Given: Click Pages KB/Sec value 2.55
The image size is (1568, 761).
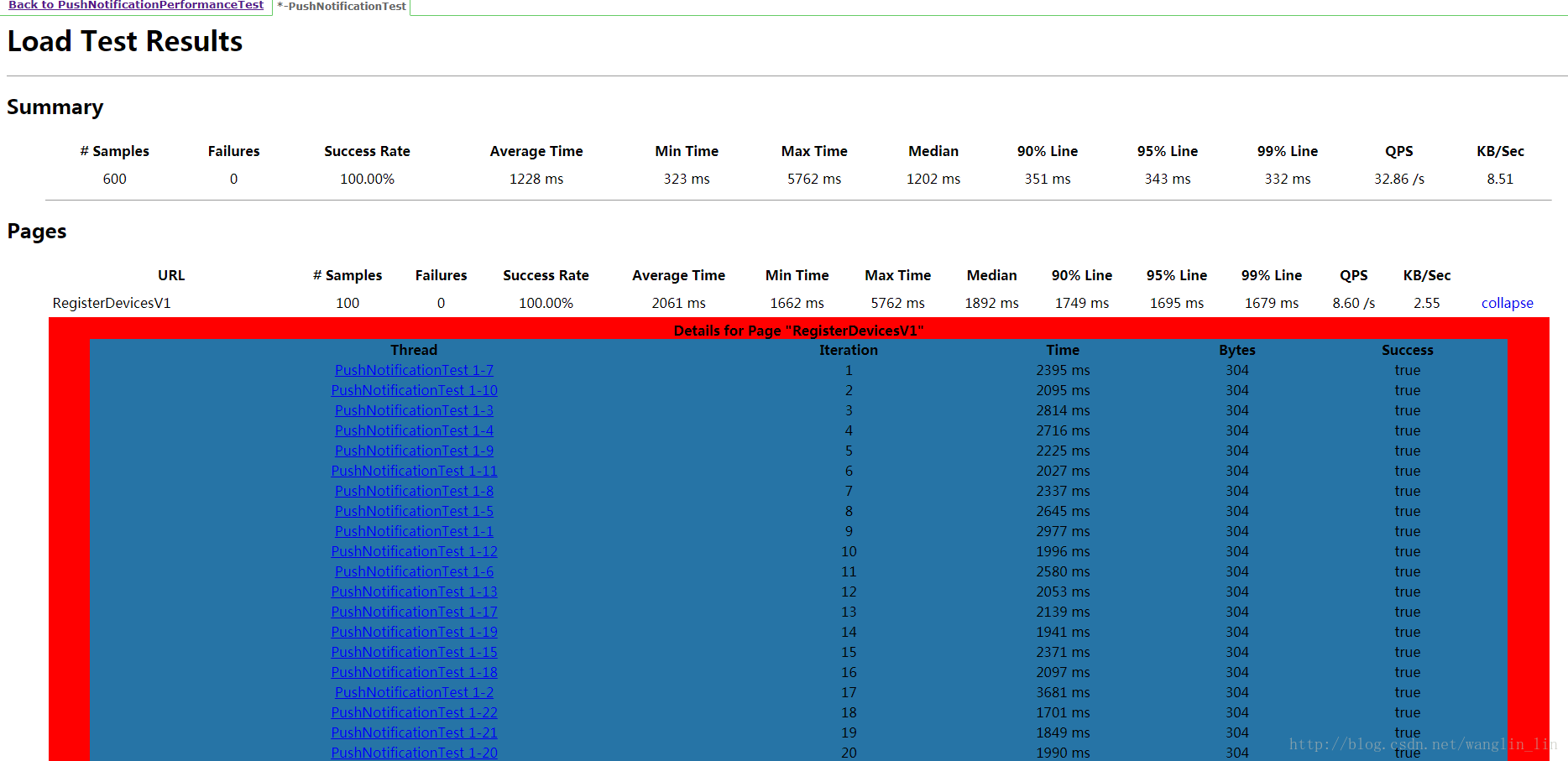Looking at the screenshot, I should pyautogui.click(x=1427, y=303).
